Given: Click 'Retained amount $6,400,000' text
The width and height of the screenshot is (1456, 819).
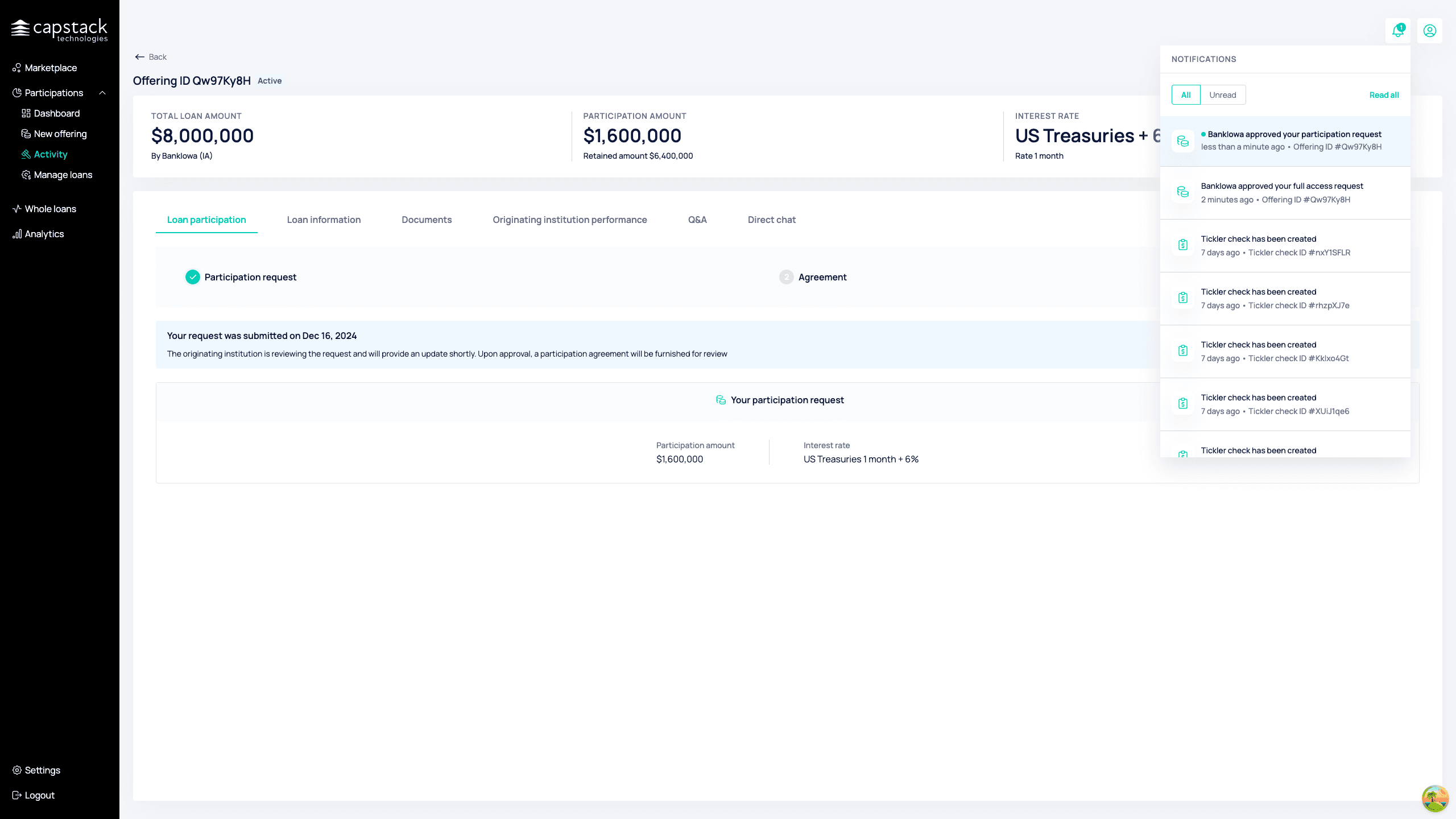Looking at the screenshot, I should point(638,156).
